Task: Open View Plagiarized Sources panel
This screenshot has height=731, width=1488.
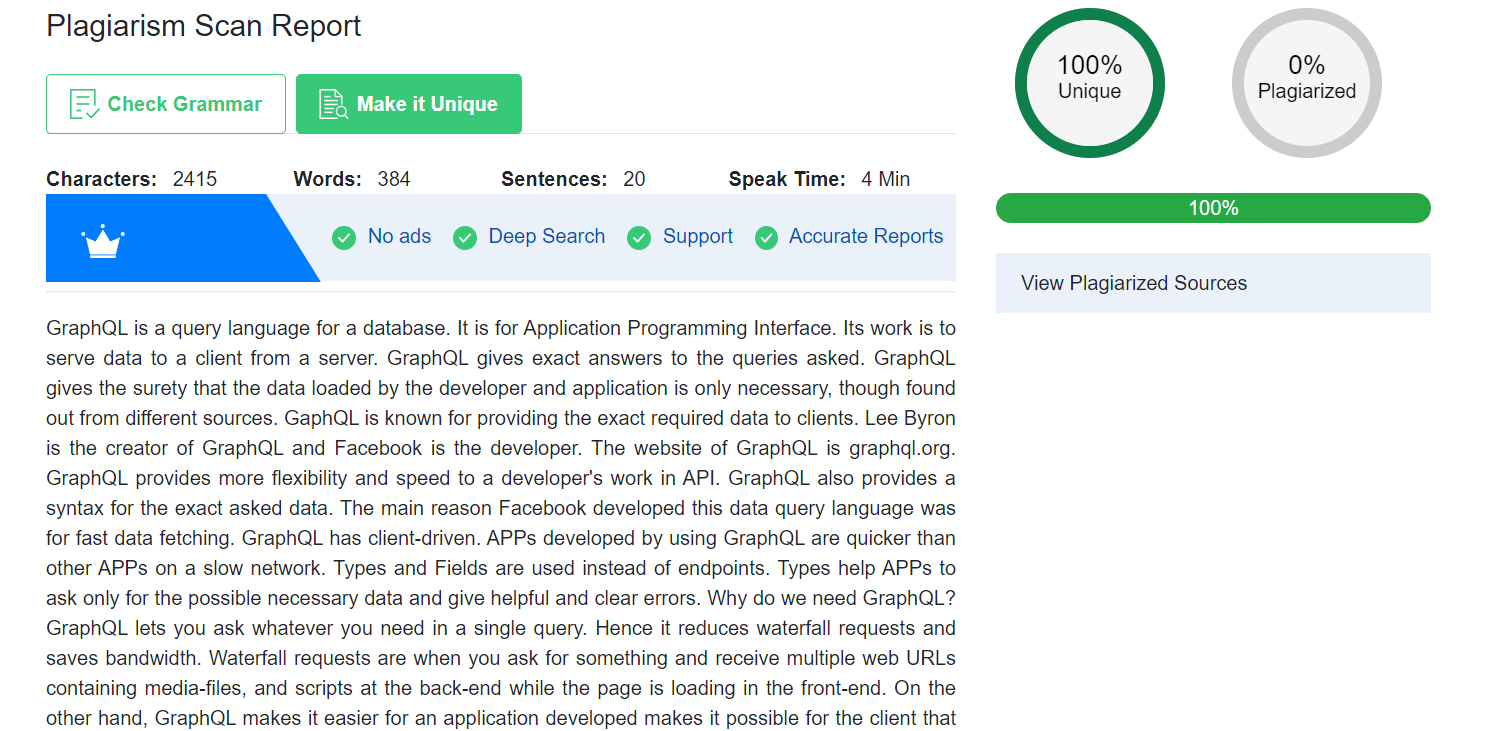Action: pyautogui.click(x=1213, y=283)
